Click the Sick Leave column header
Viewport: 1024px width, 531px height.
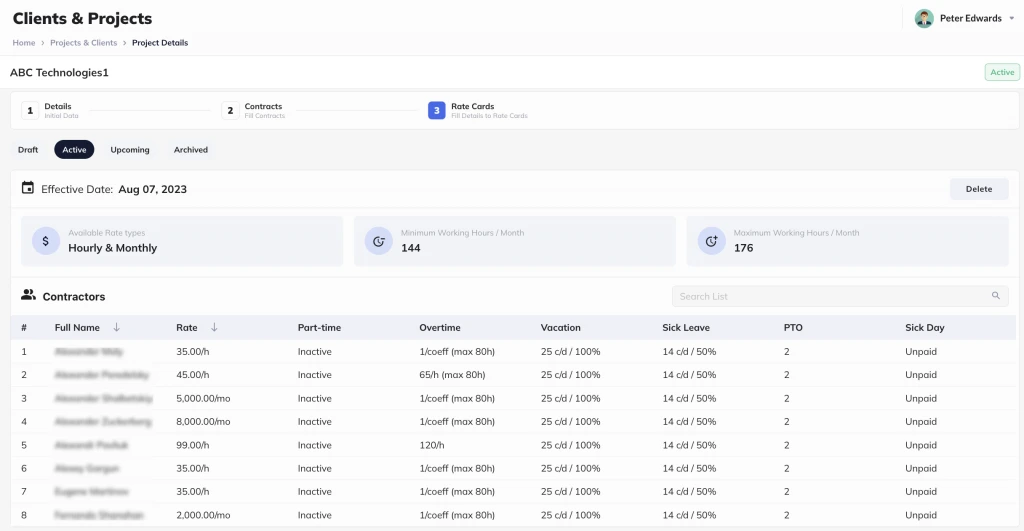click(686, 327)
